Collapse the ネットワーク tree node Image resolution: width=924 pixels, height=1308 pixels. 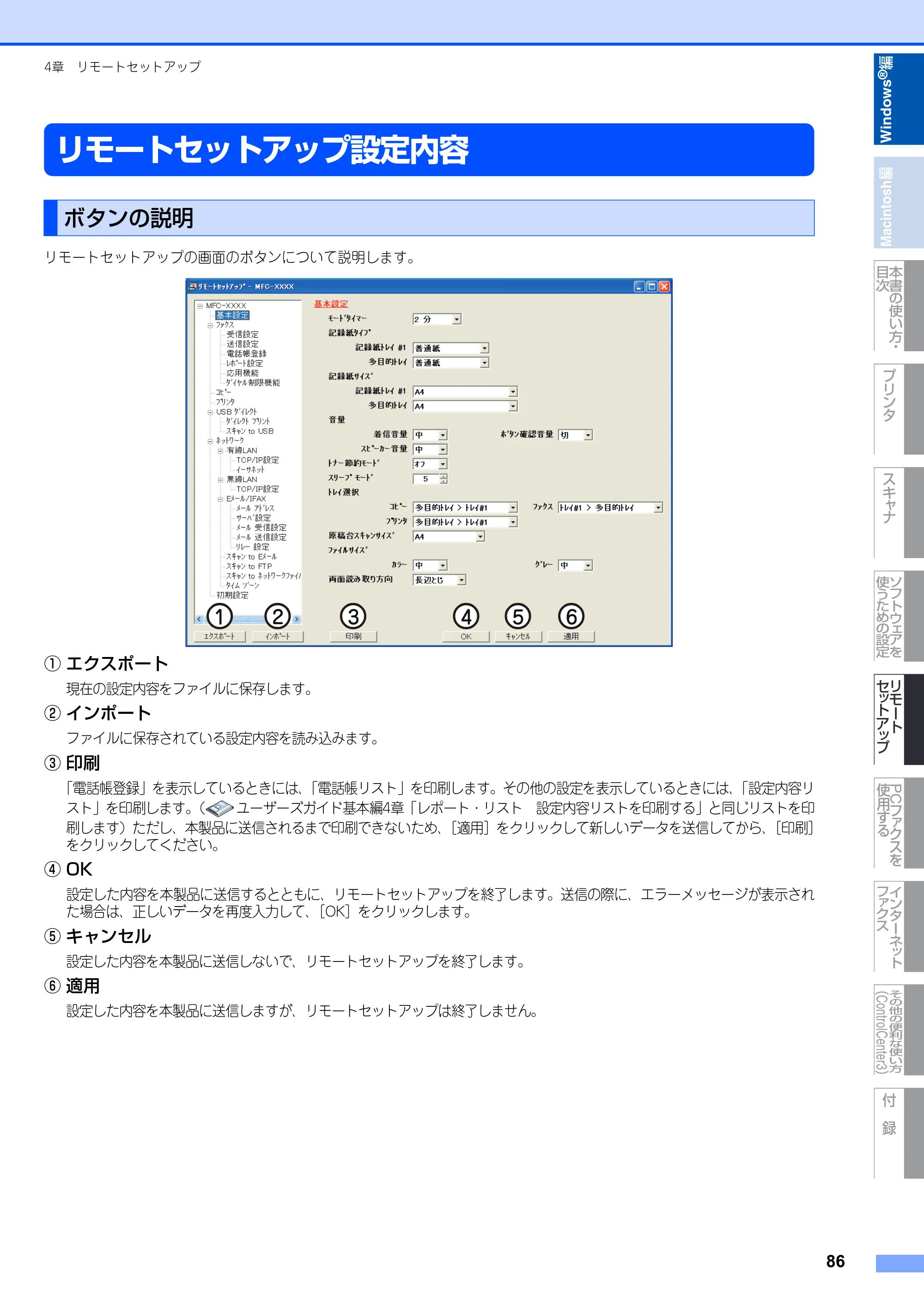coord(210,441)
